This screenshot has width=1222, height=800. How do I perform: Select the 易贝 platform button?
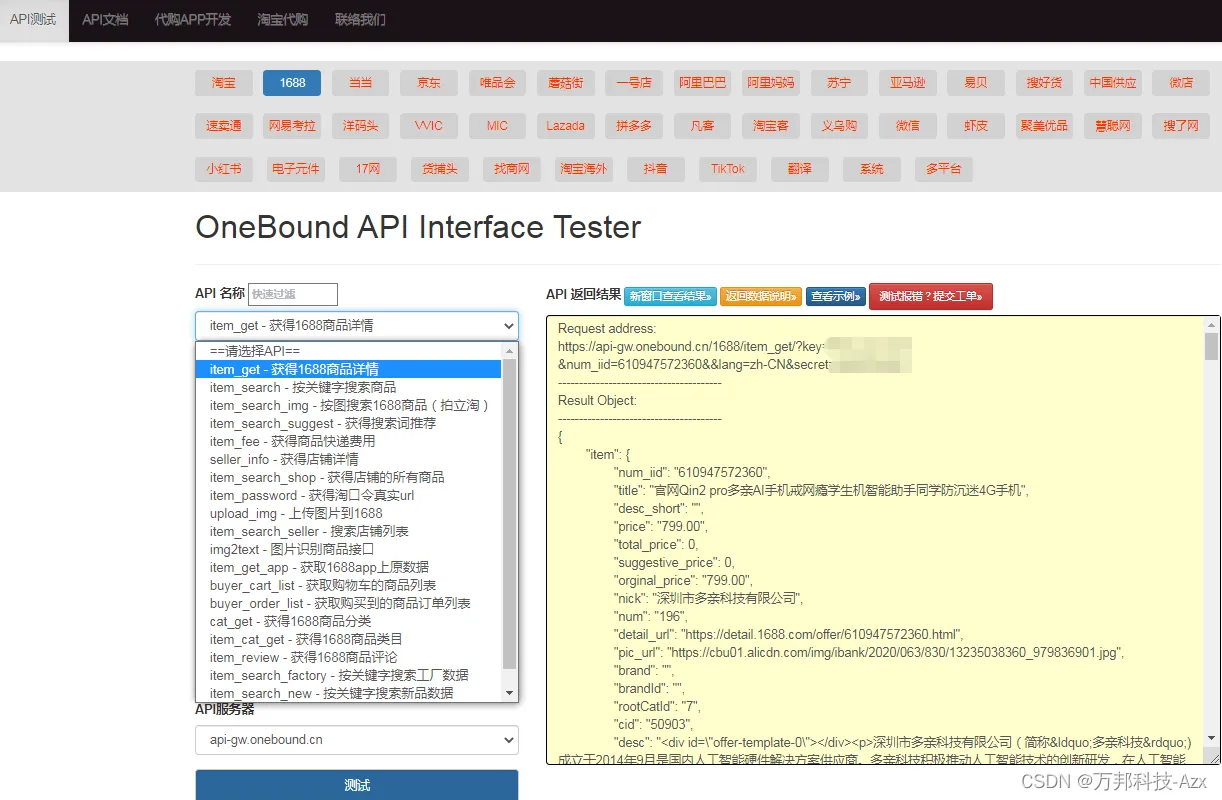(x=976, y=83)
